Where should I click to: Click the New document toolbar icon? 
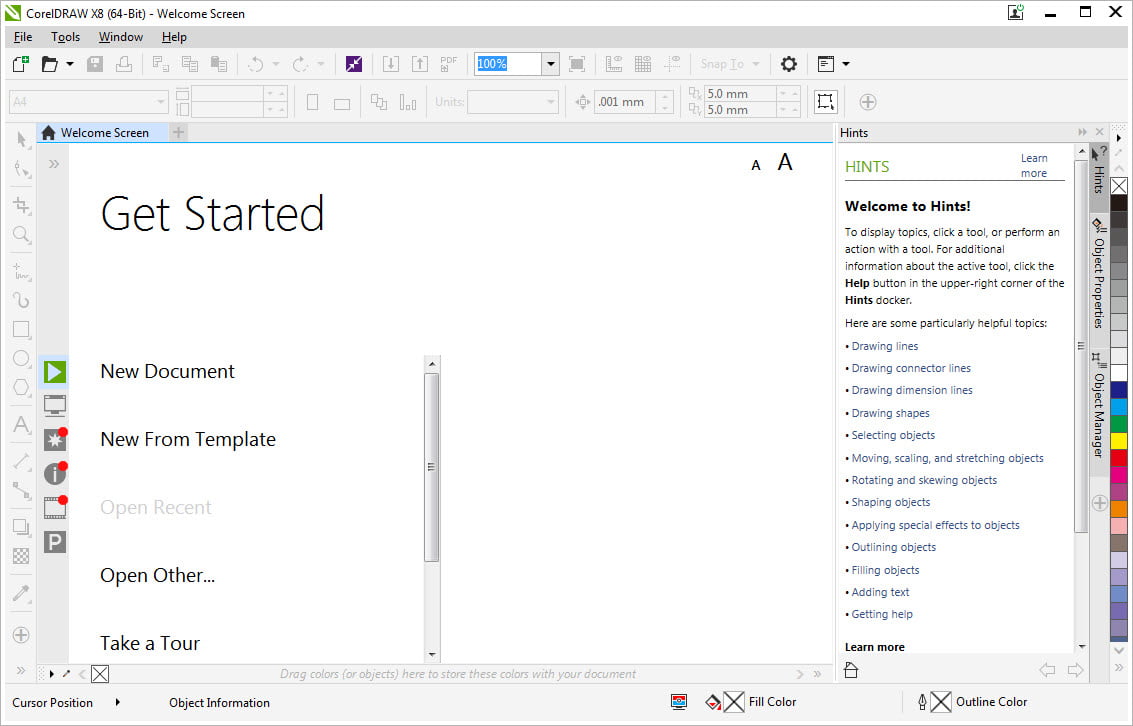point(21,64)
